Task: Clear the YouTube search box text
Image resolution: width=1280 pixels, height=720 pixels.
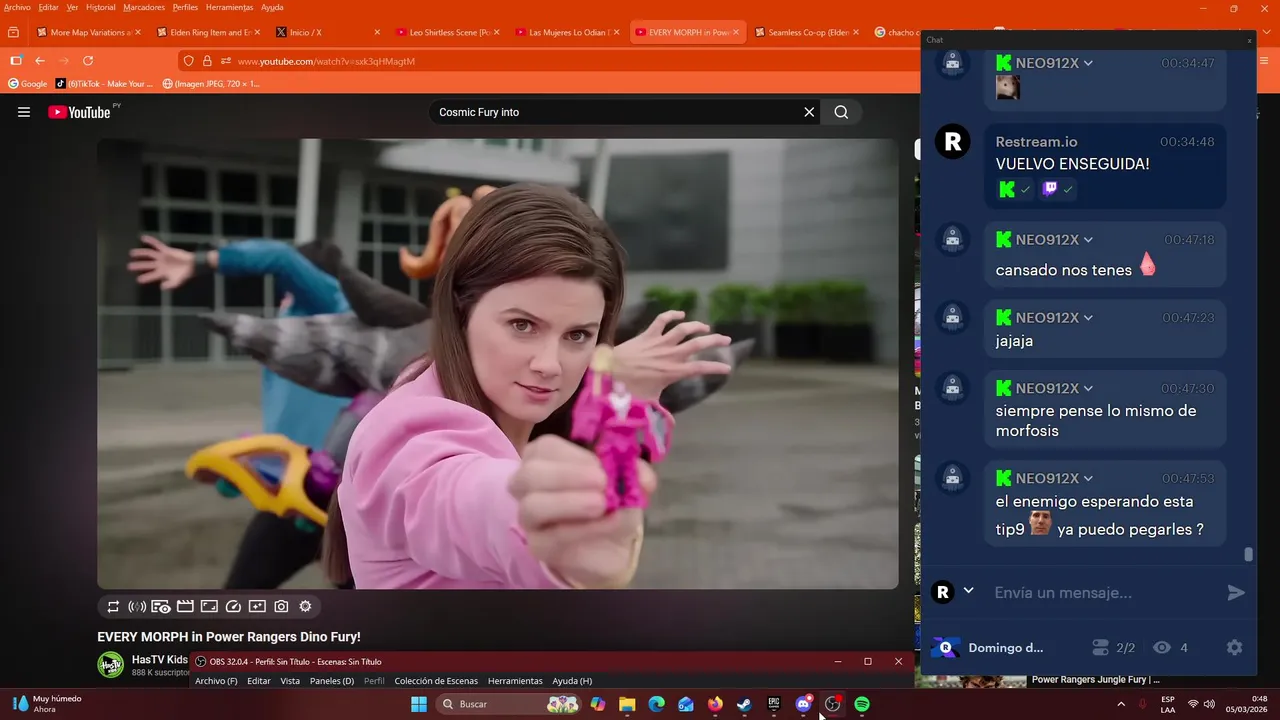Action: 809,112
